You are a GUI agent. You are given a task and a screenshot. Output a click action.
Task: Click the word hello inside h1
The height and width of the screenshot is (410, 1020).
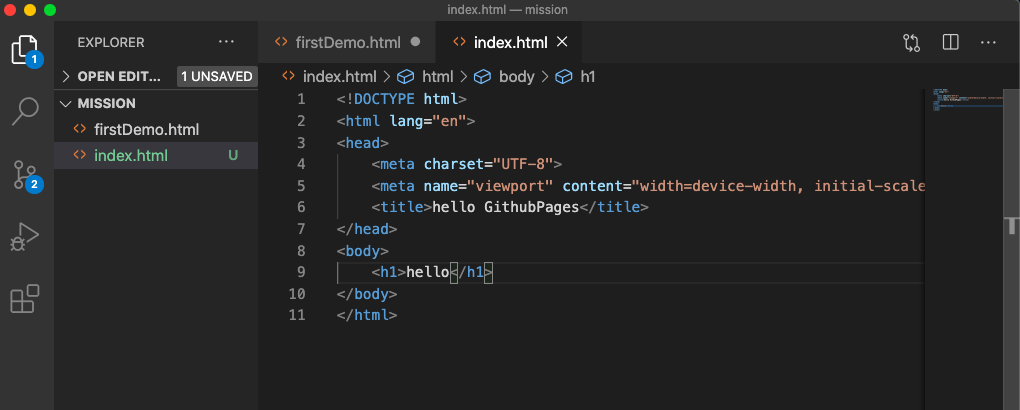(427, 272)
